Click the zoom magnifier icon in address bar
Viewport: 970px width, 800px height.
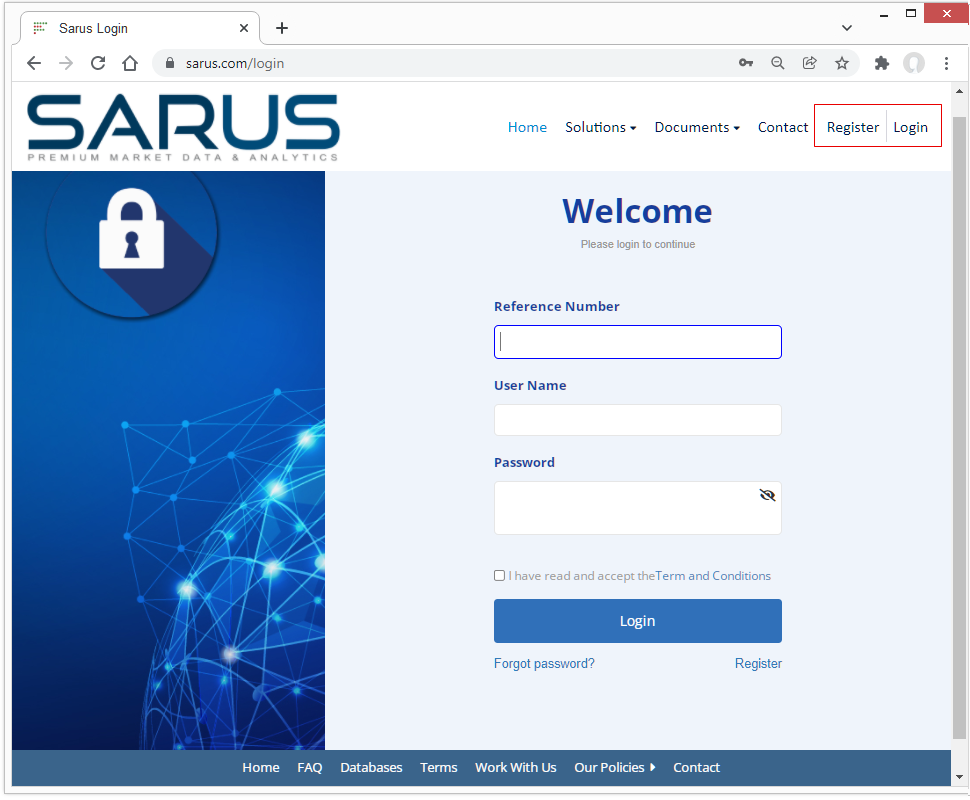tap(778, 63)
